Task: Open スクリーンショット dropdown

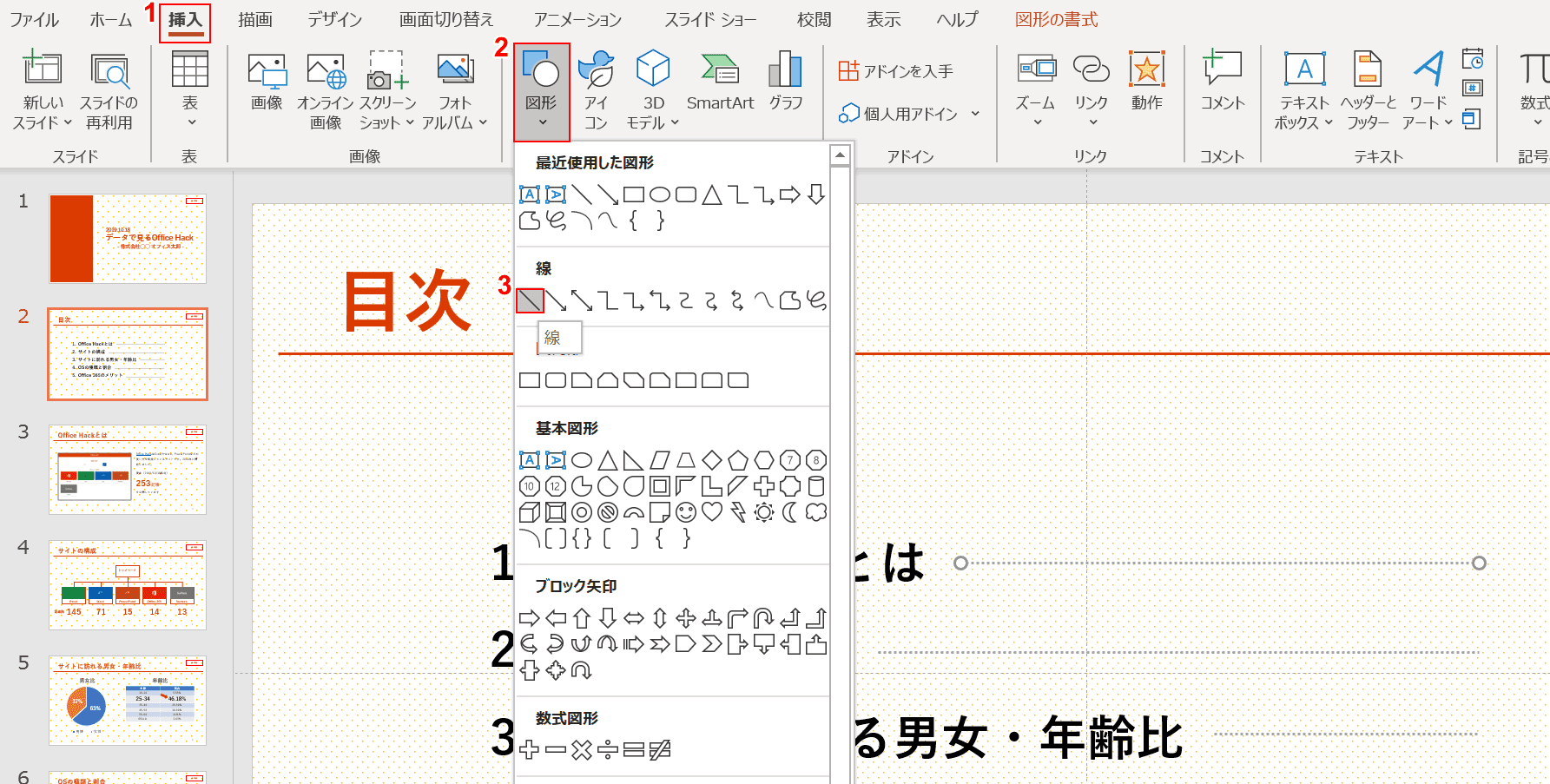Action: point(387,91)
